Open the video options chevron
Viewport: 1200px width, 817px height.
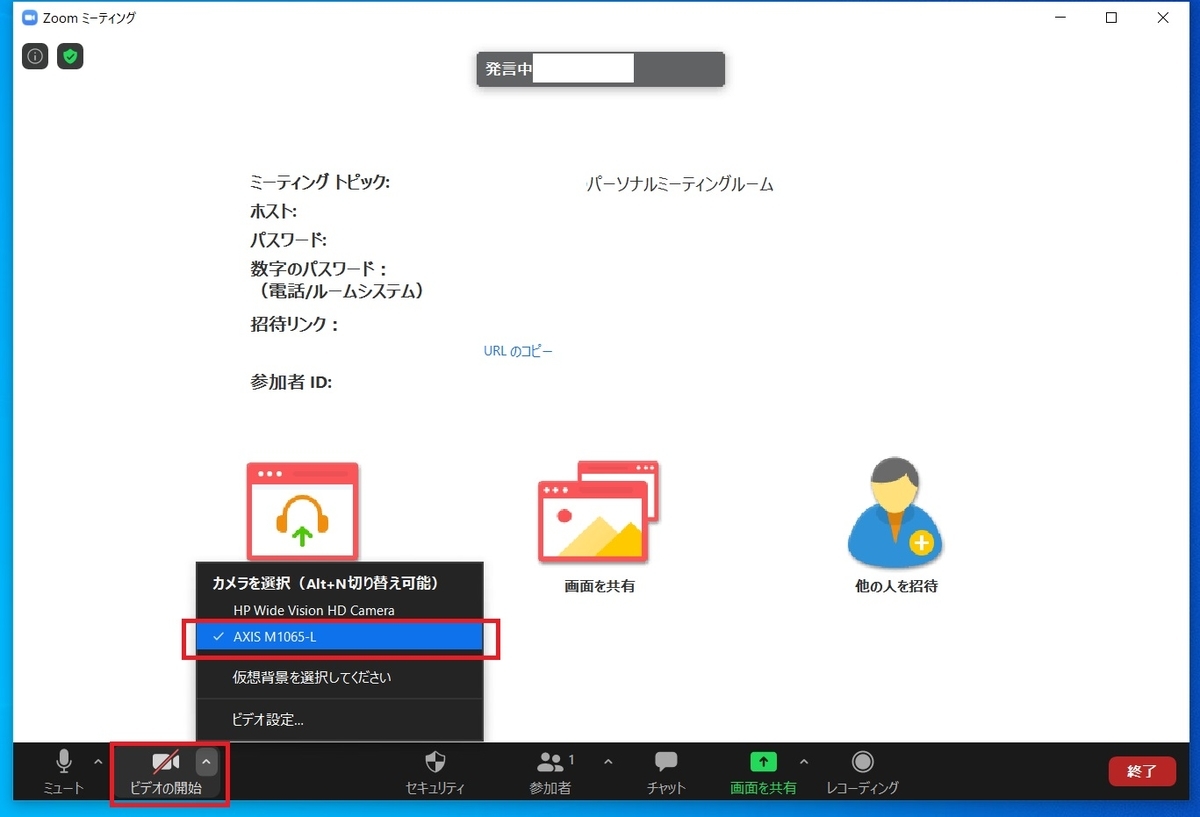coord(206,762)
